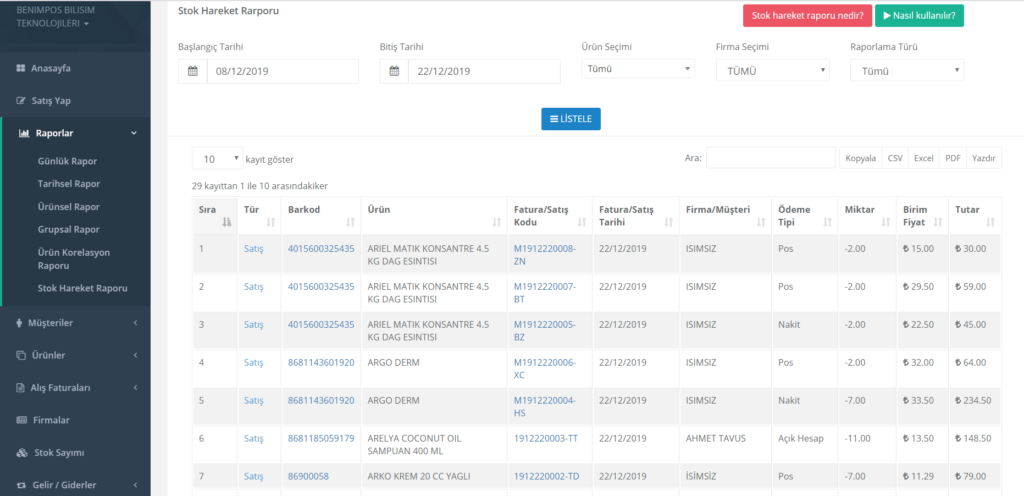The height and width of the screenshot is (496, 1024).
Task: Click the Bitiş Tarihi calendar icon
Action: tap(394, 72)
